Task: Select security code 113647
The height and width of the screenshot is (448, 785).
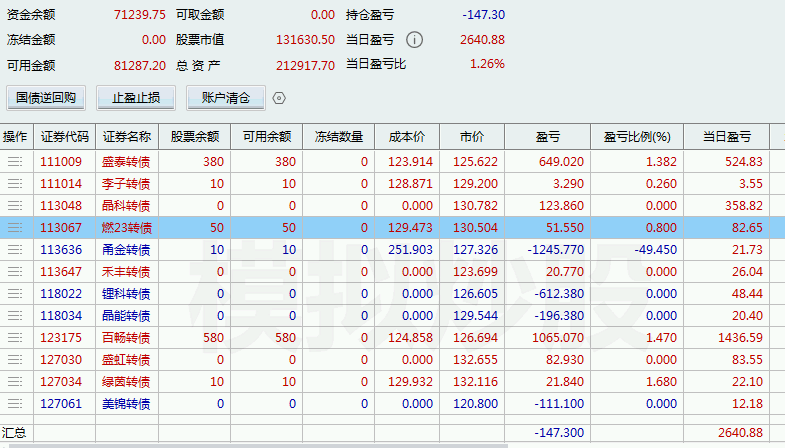Action: pyautogui.click(x=61, y=272)
